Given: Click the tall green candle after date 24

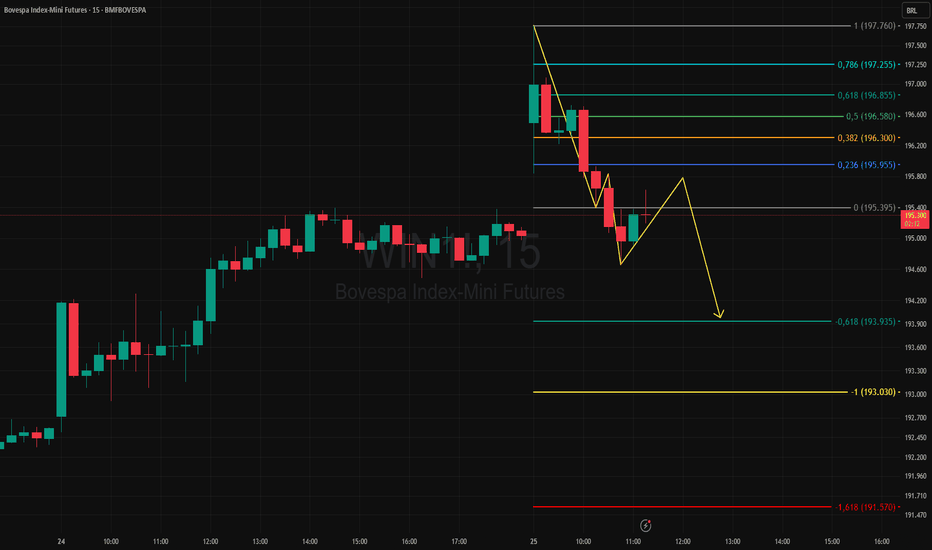Looking at the screenshot, I should [61, 360].
